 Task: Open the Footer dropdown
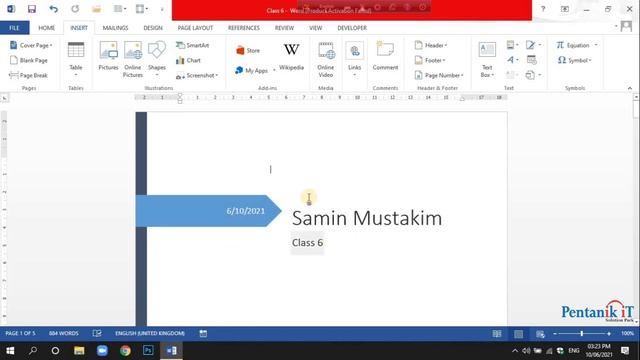(x=430, y=60)
